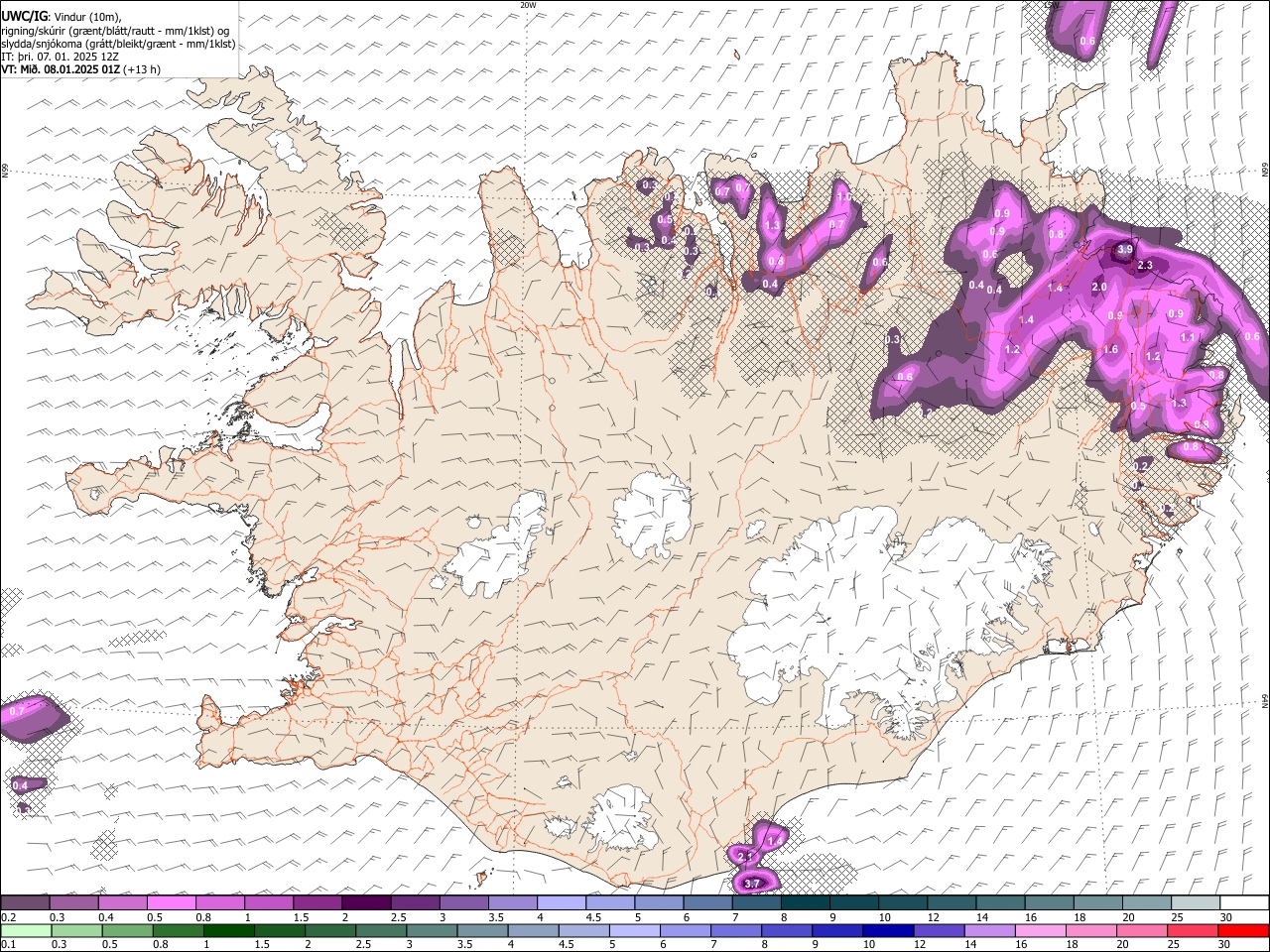Image resolution: width=1270 pixels, height=952 pixels.
Task: Select the 3.7 value off the south coast
Action: pos(751,884)
